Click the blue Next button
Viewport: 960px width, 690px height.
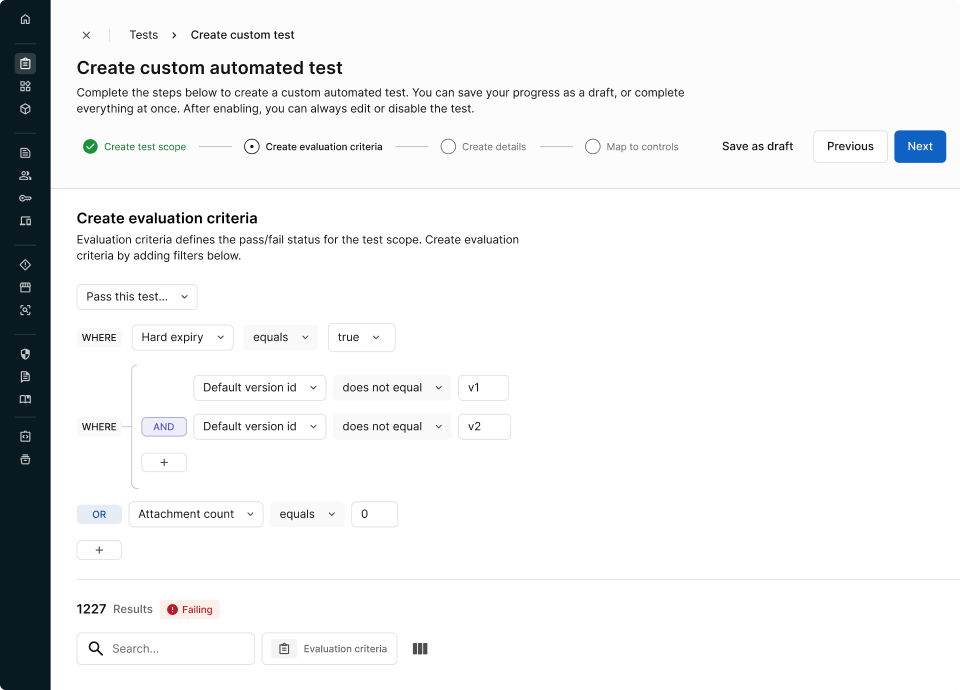[x=919, y=147]
